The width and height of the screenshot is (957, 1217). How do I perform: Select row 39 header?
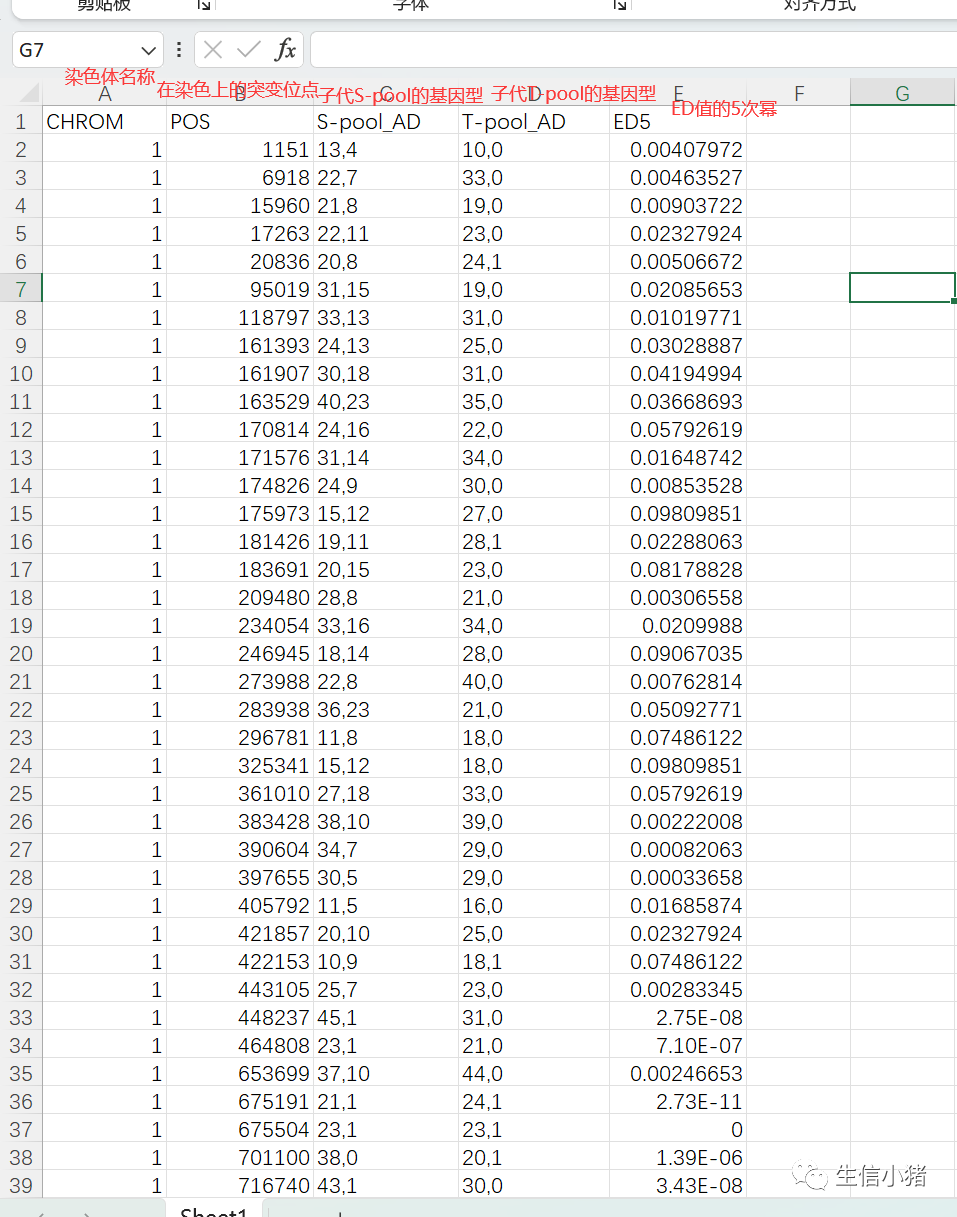(x=21, y=1186)
